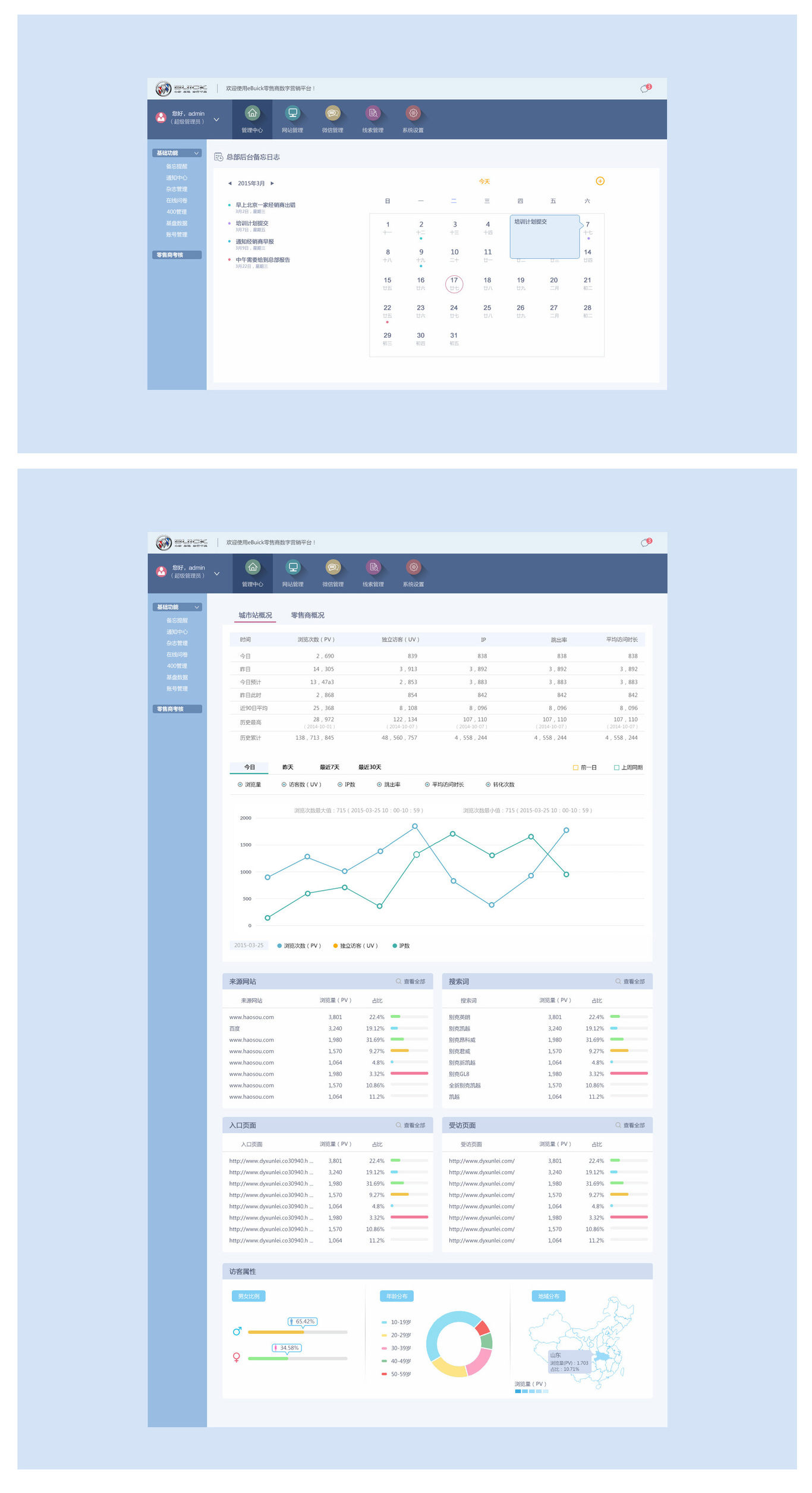Select the 最近30天 chart range tab
Image resolution: width=812 pixels, height=1493 pixels.
(370, 768)
